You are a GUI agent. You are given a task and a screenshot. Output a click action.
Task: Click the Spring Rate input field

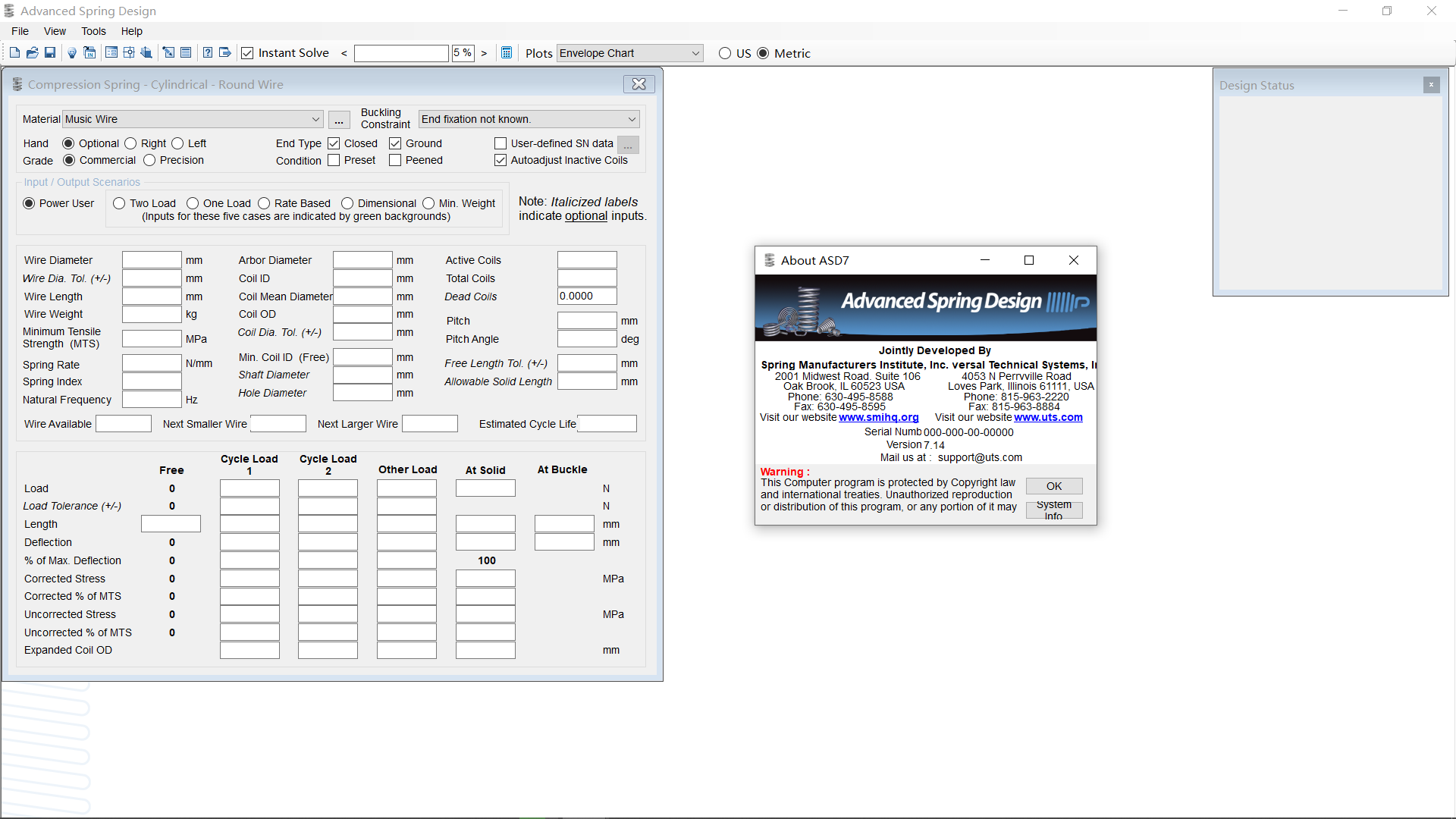152,363
